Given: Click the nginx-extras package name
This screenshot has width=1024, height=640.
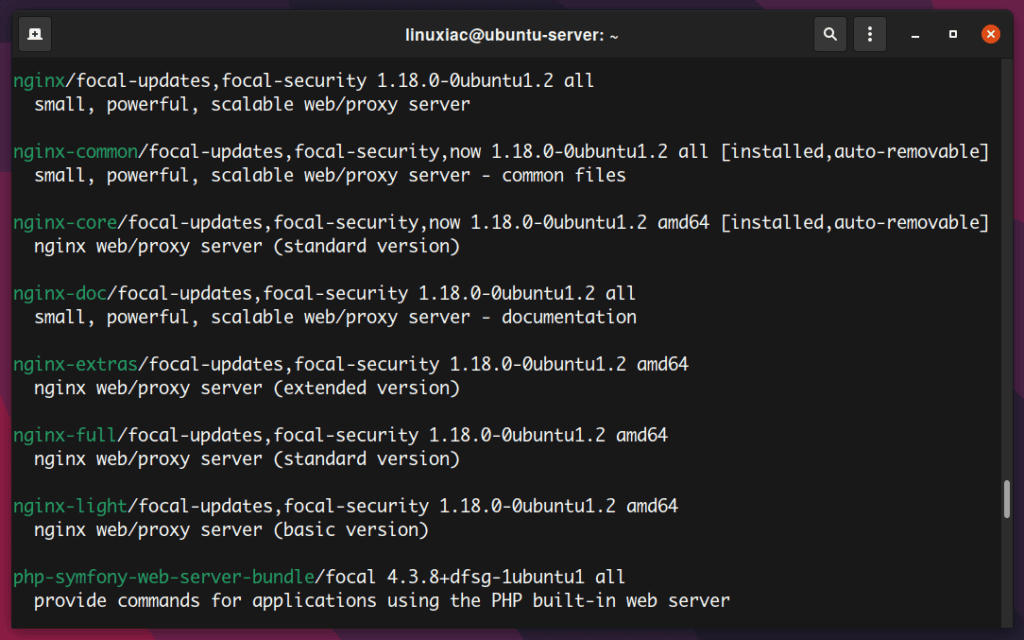Looking at the screenshot, I should pos(76,364).
